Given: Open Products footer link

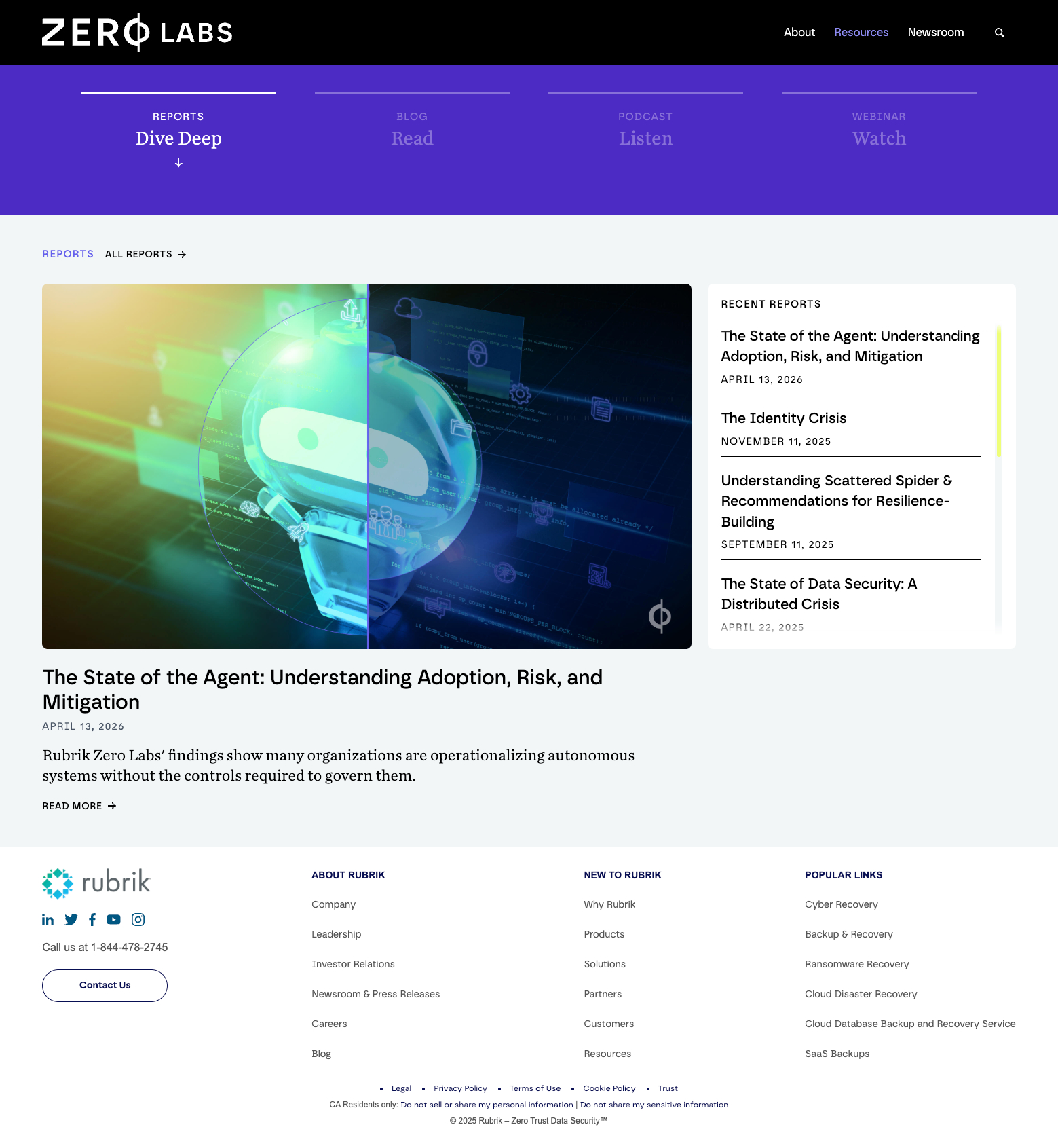Looking at the screenshot, I should point(604,934).
